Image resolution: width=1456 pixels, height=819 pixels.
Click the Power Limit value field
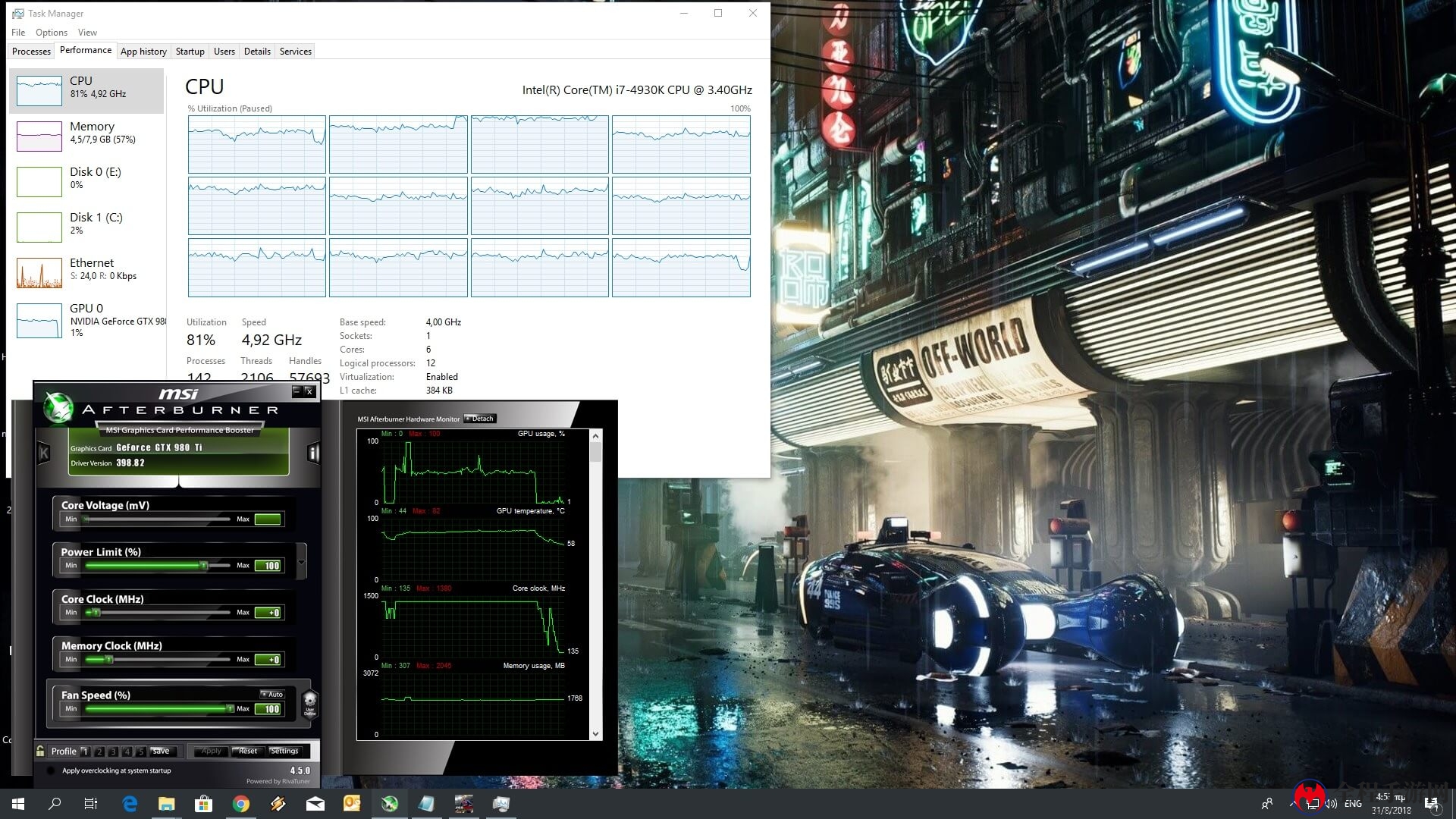tap(268, 566)
